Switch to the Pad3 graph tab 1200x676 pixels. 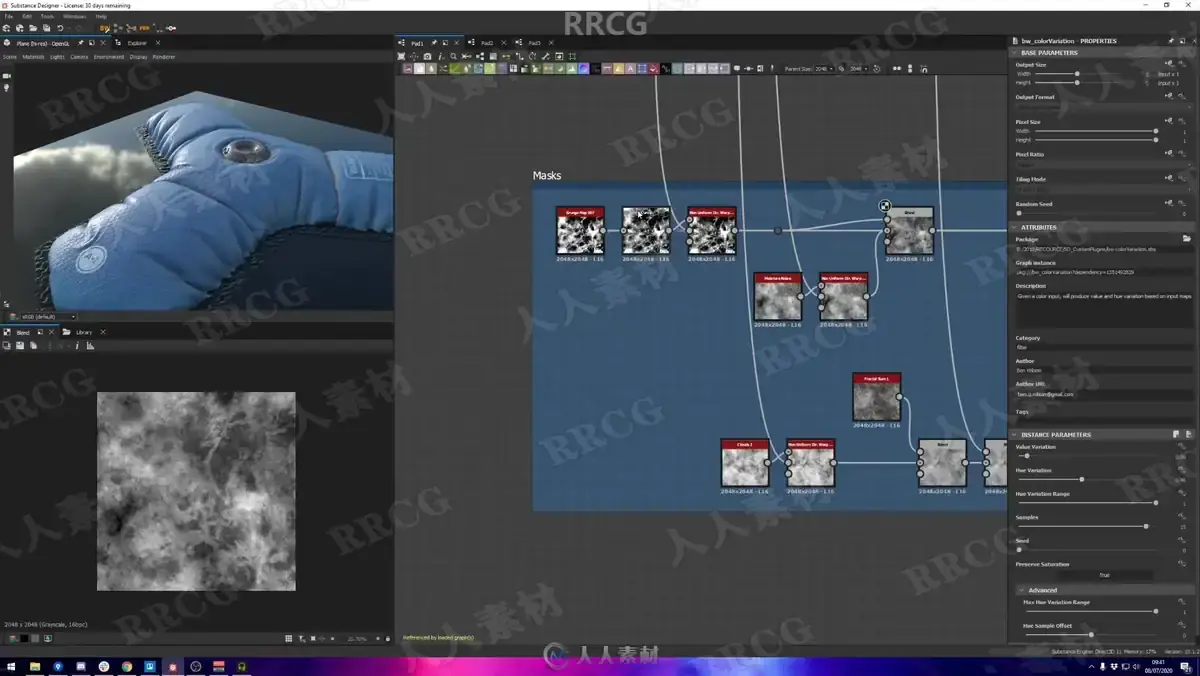pyautogui.click(x=534, y=43)
